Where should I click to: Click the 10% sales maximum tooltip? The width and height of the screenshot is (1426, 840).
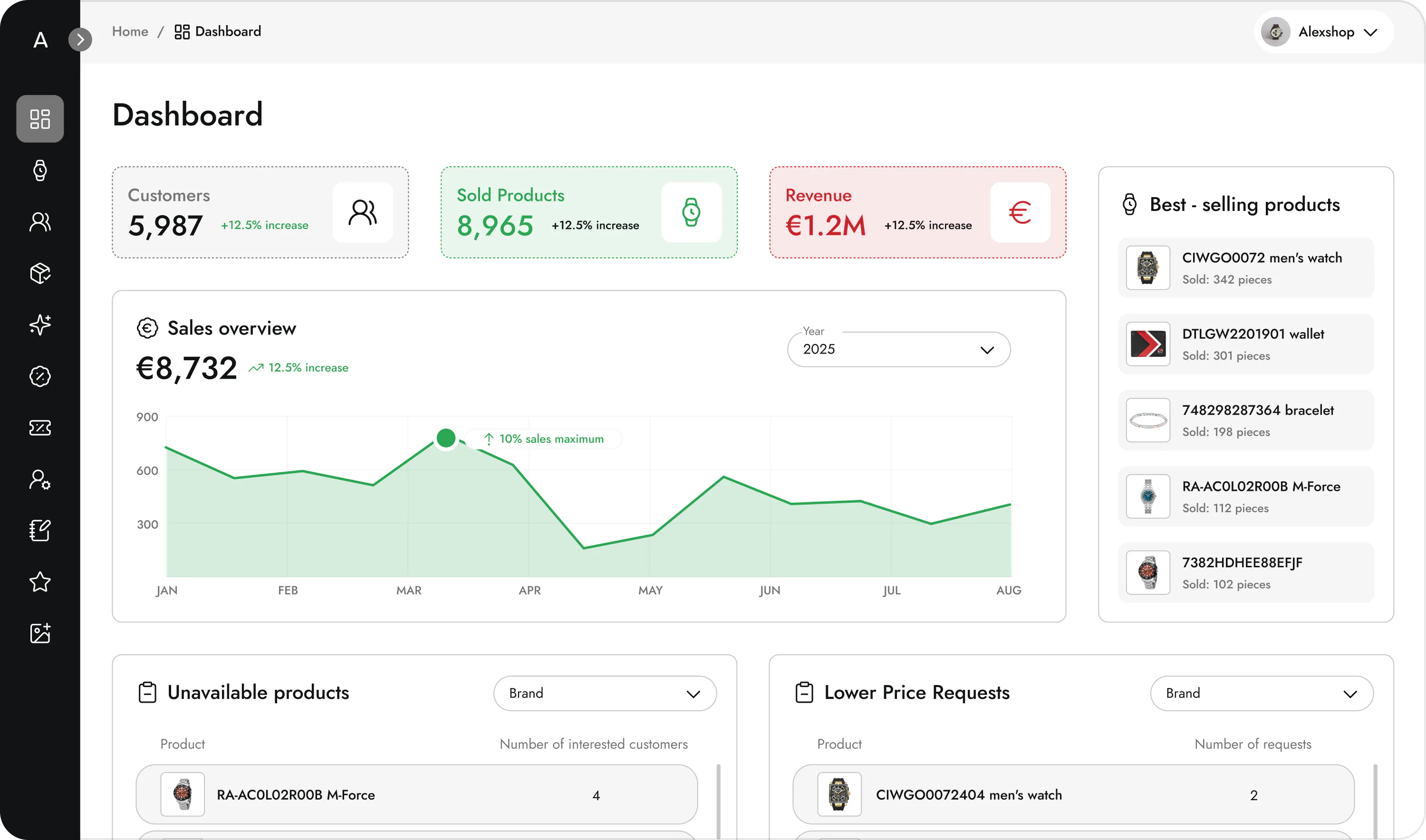[544, 439]
